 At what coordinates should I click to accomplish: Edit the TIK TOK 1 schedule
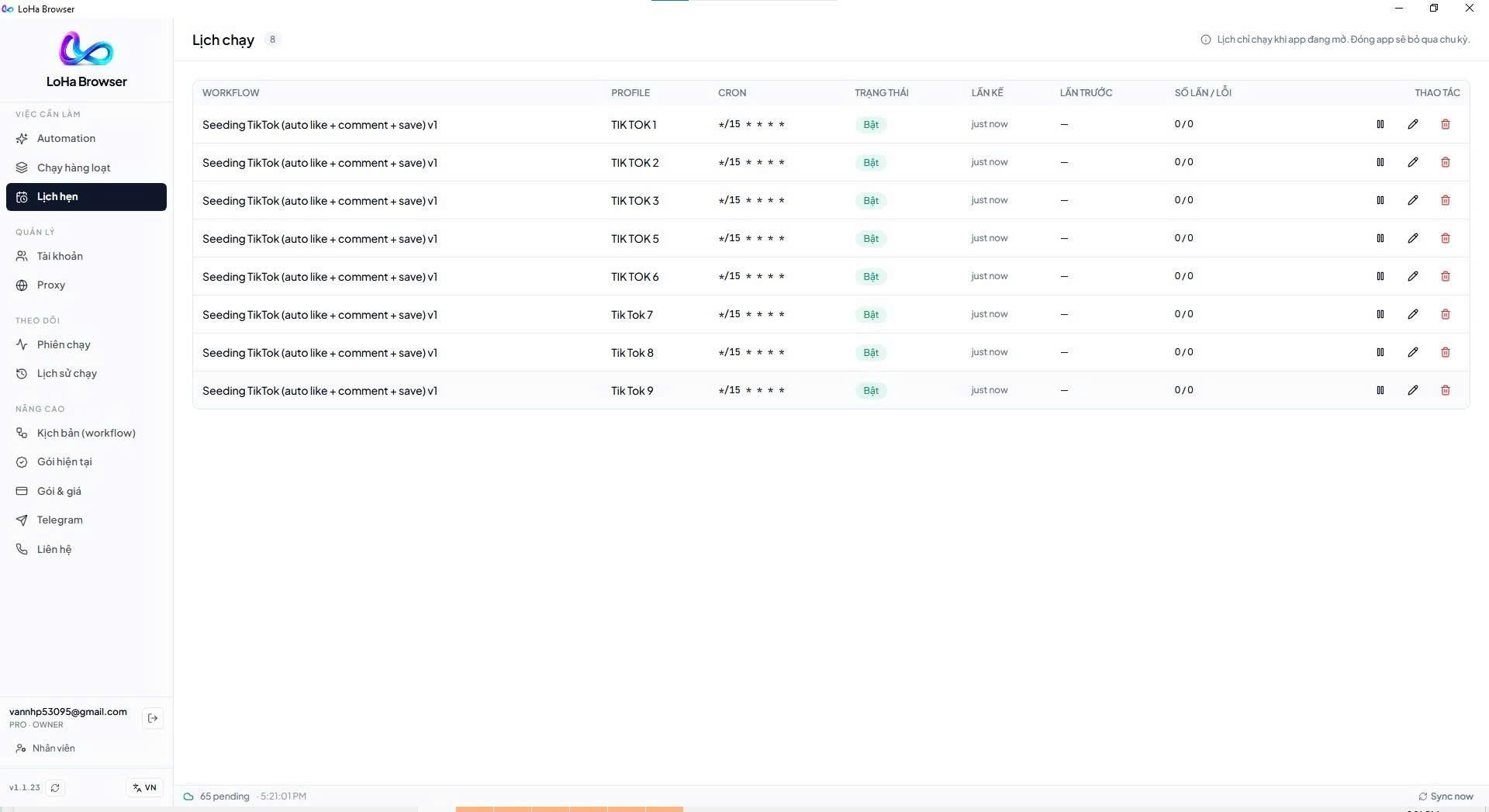point(1413,124)
